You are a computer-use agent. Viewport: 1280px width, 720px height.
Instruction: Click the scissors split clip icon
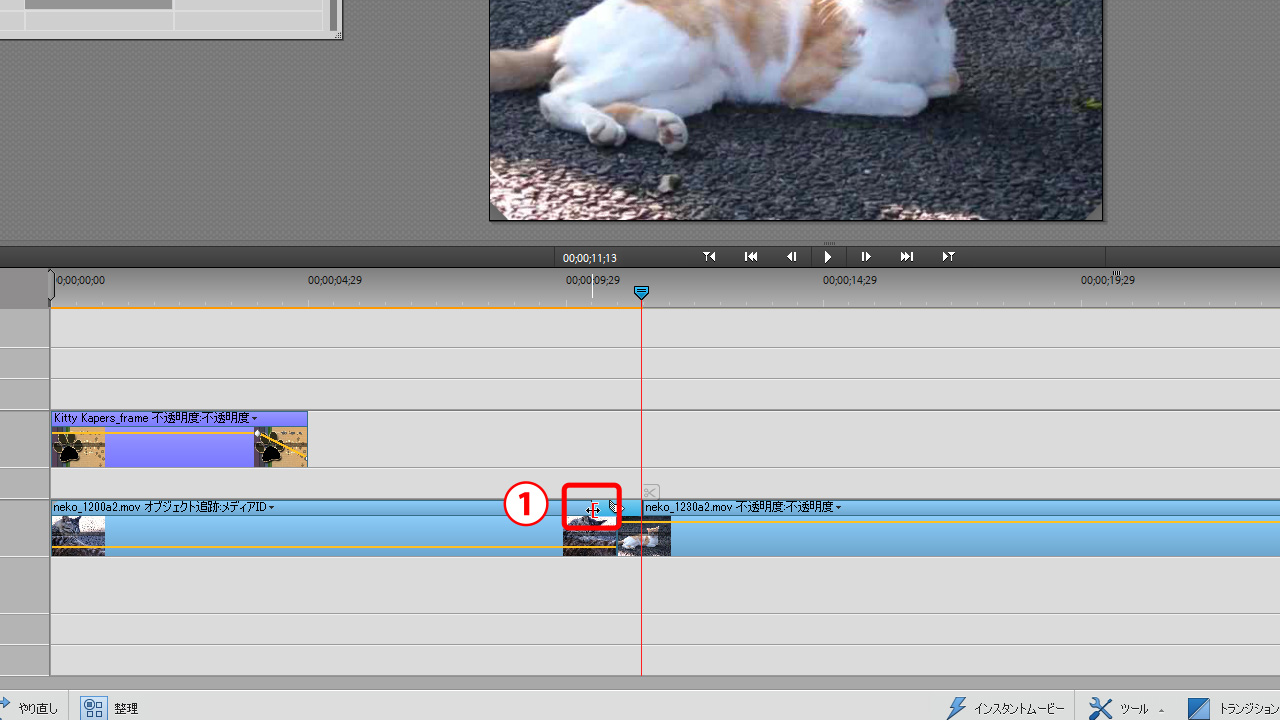pyautogui.click(x=651, y=492)
